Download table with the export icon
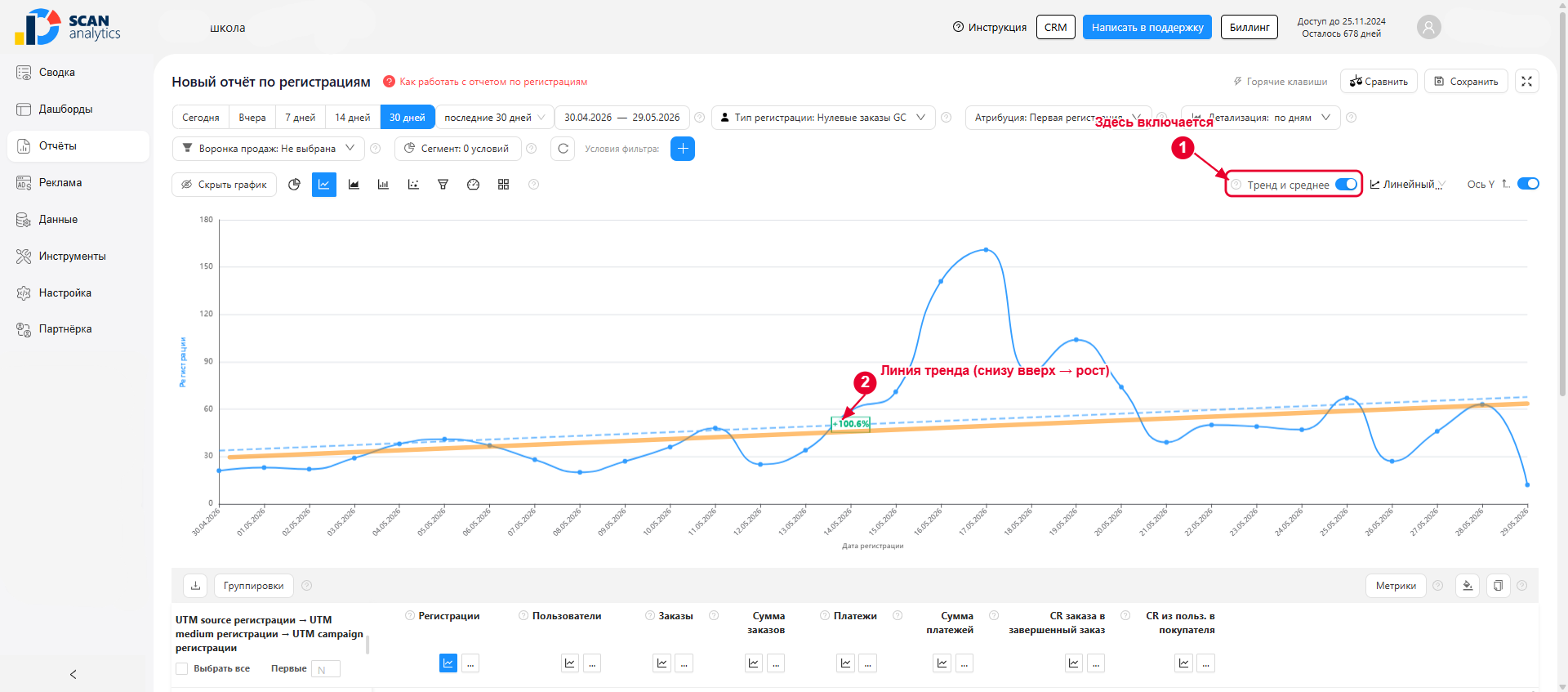Viewport: 1568px width, 692px height. pos(195,586)
